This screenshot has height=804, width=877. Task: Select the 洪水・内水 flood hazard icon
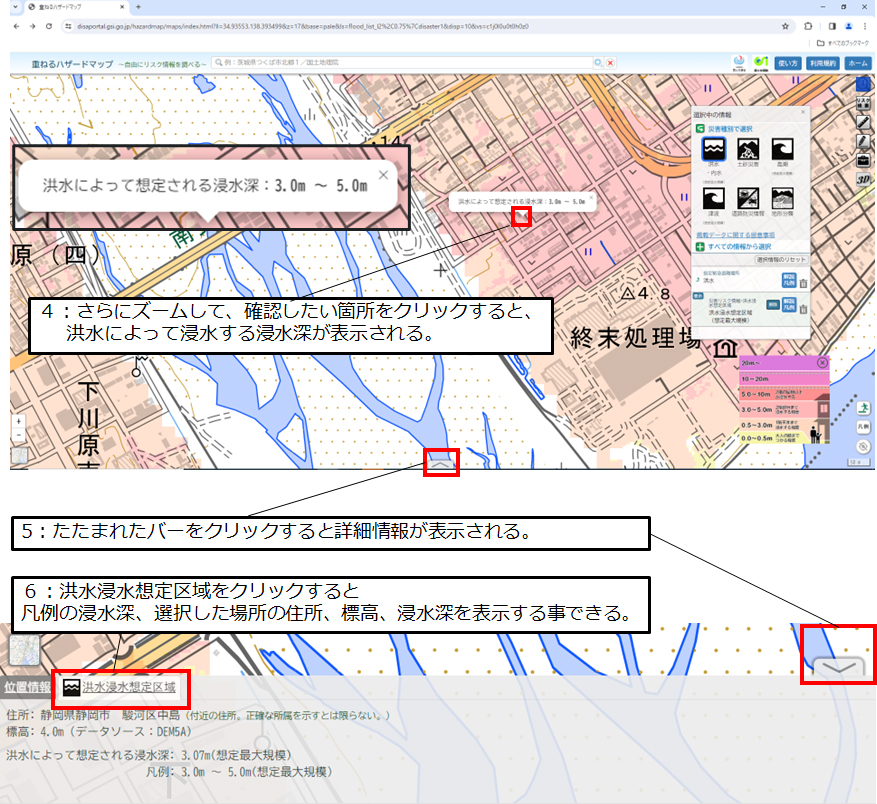tap(714, 149)
